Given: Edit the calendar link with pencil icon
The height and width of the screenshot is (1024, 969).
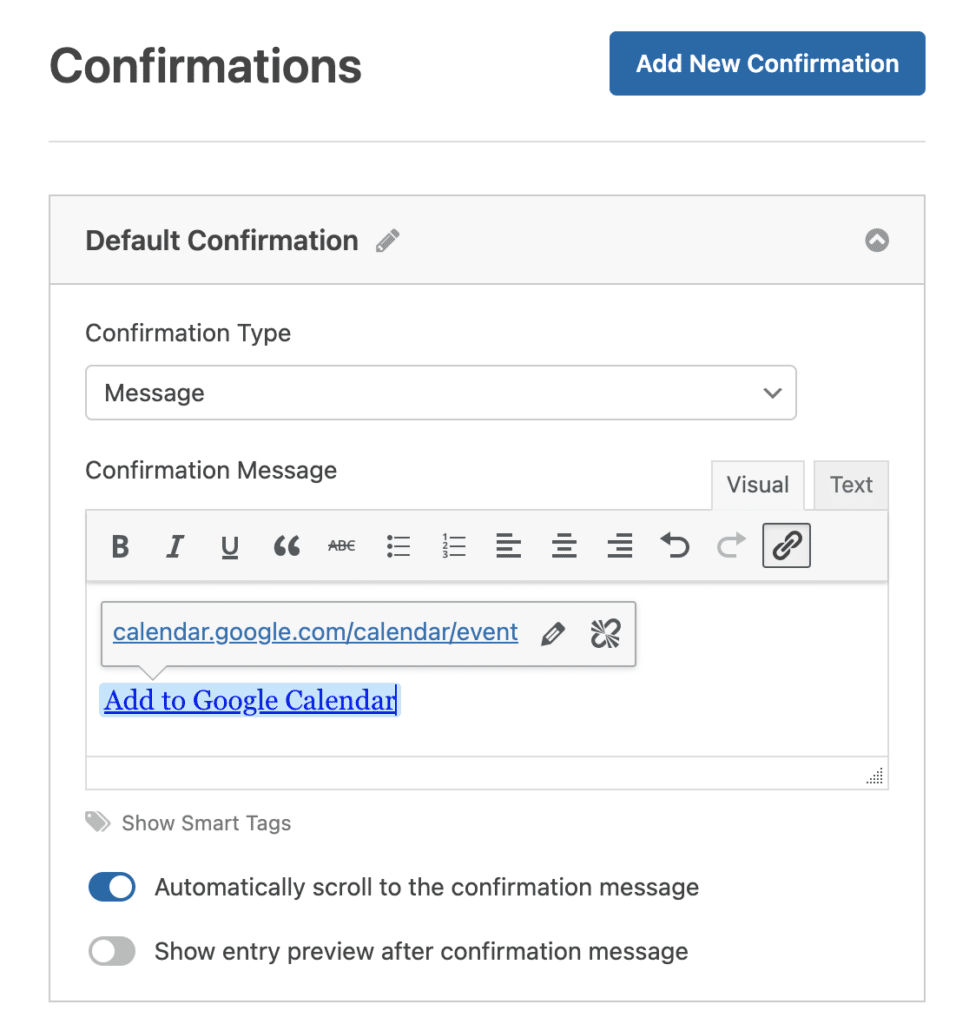Looking at the screenshot, I should tap(552, 633).
